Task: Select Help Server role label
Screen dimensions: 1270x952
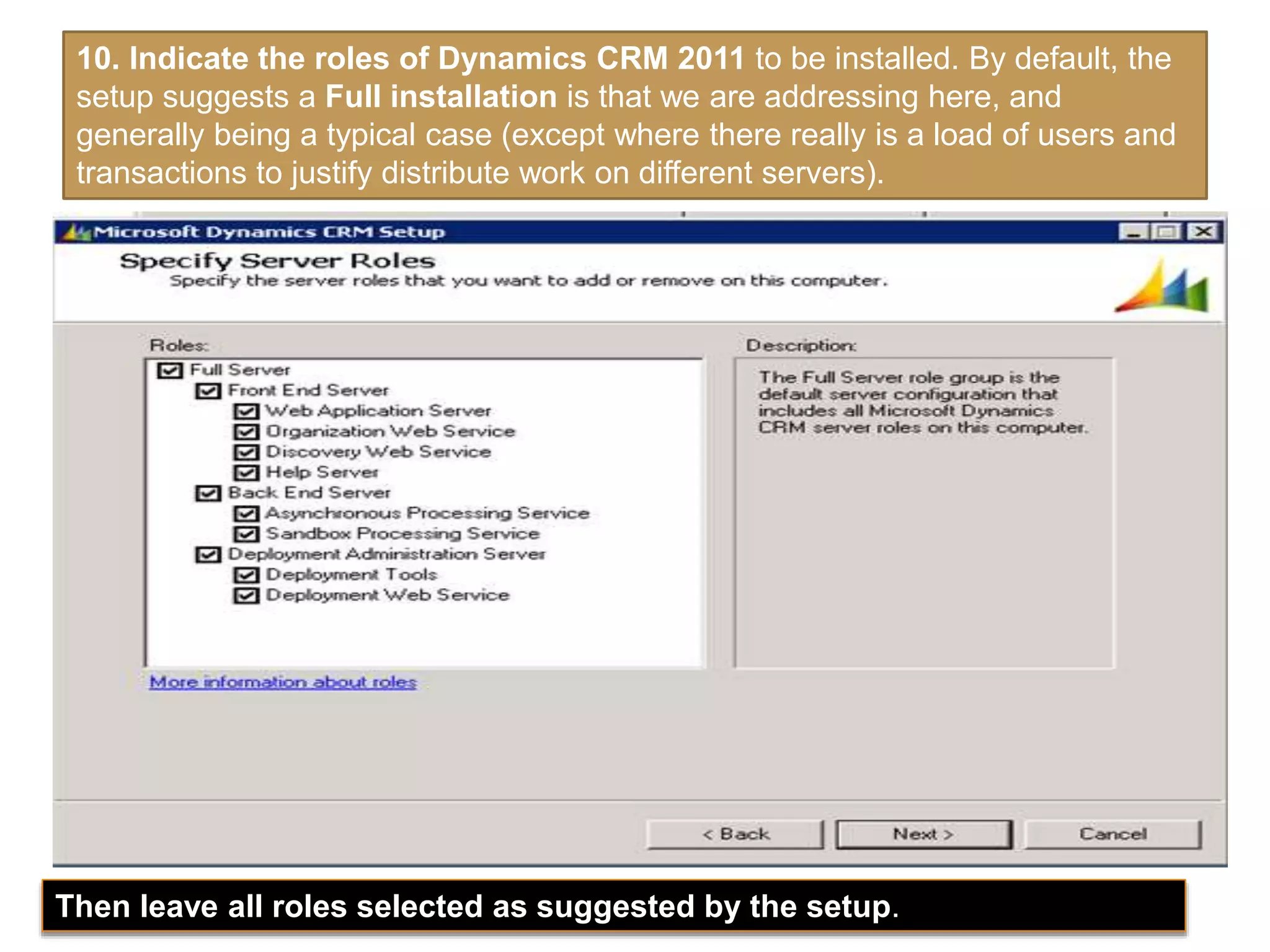Action: coord(322,472)
